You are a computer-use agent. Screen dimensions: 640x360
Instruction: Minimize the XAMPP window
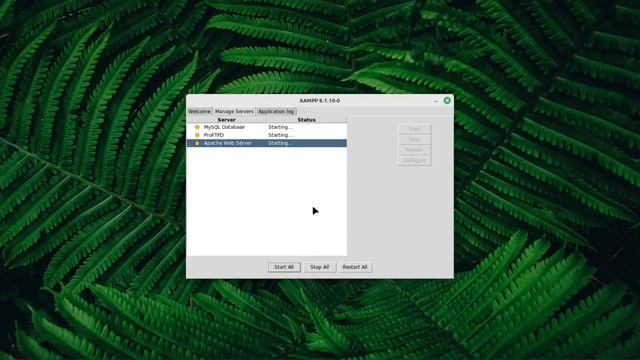[x=436, y=100]
